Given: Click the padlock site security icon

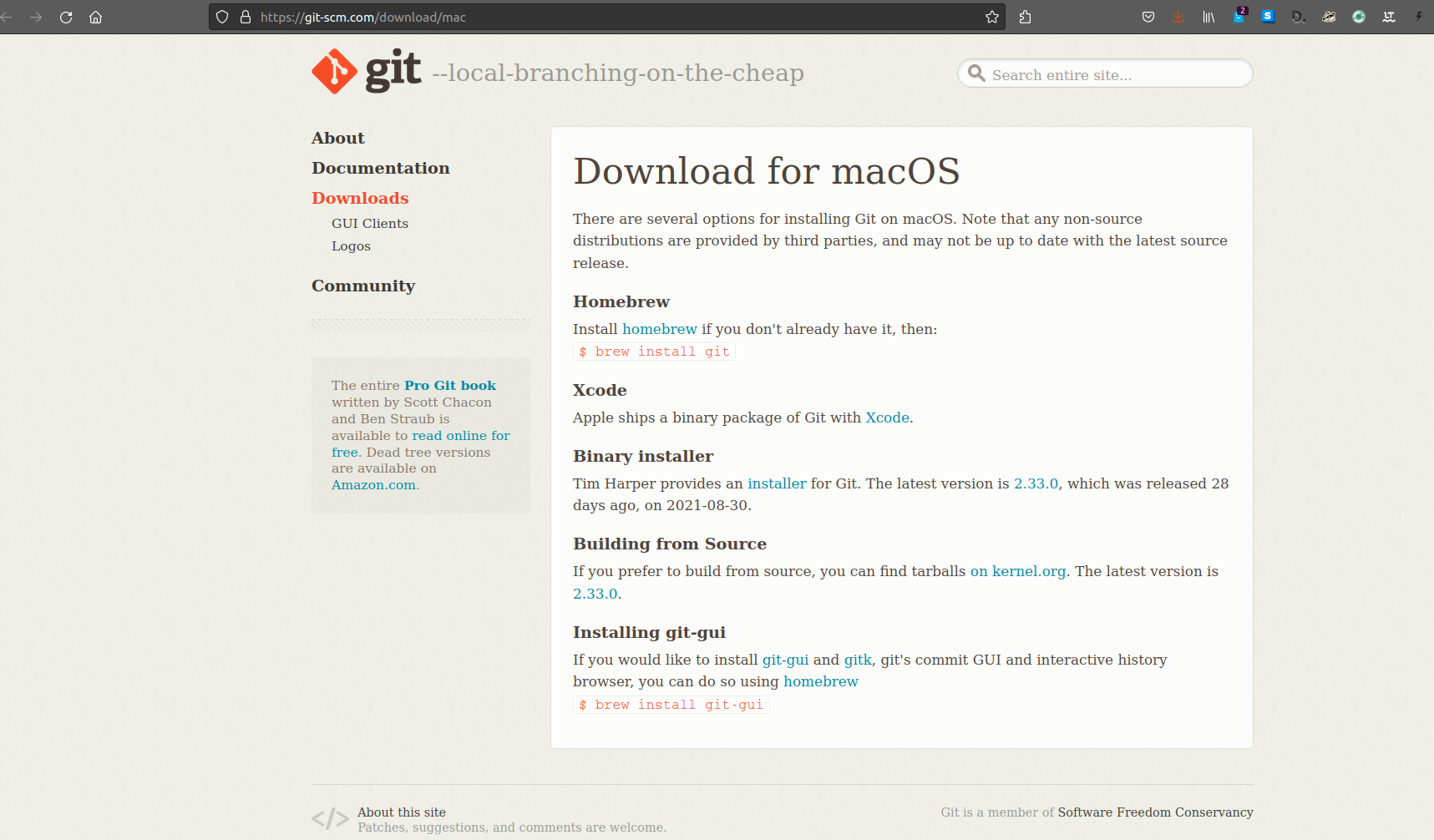Looking at the screenshot, I should click(246, 17).
